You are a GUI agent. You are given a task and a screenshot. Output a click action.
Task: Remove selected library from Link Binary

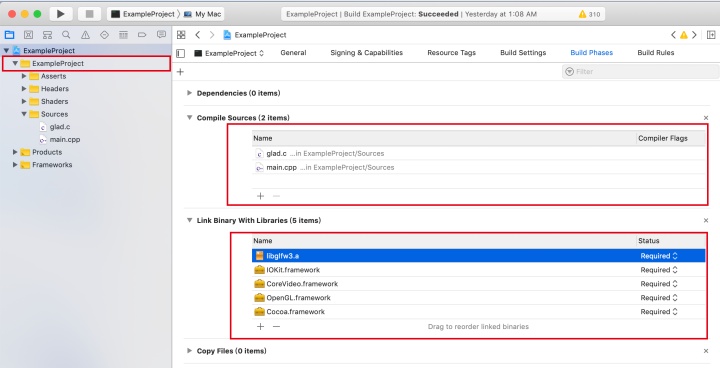tap(276, 327)
